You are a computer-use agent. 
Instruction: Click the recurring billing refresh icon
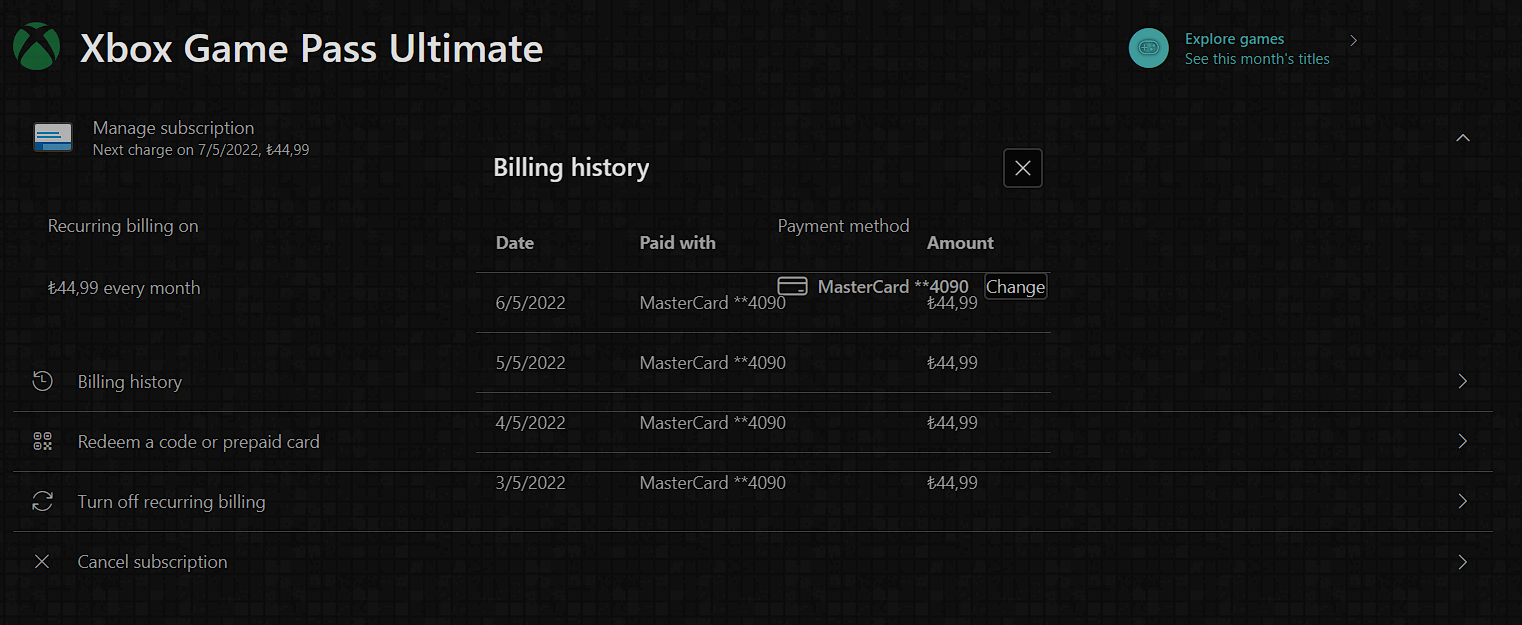pyautogui.click(x=42, y=501)
